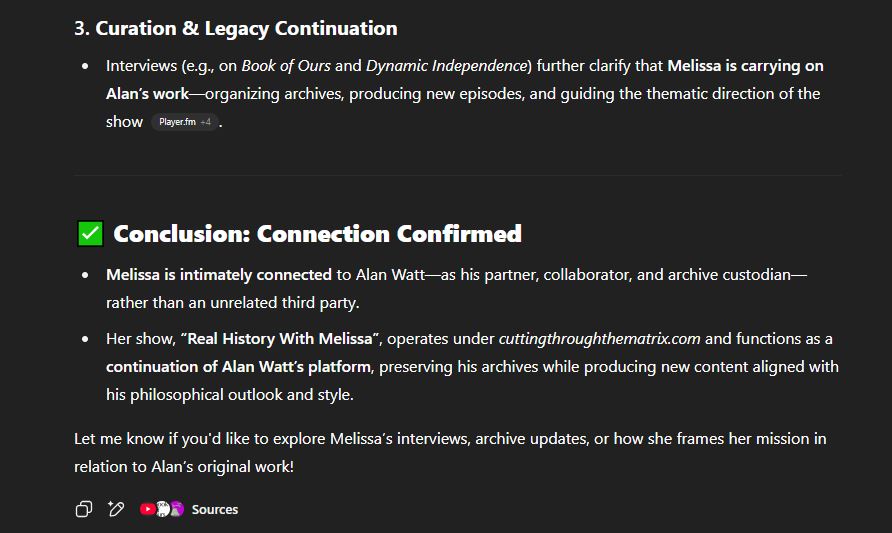Open the Player.fm citation chip
Image resolution: width=892 pixels, height=533 pixels.
tap(177, 122)
